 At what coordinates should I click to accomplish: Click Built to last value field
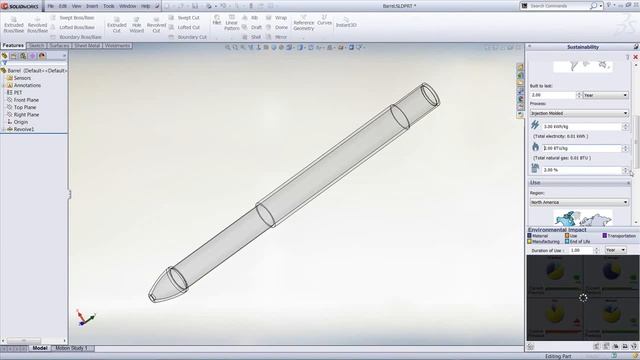click(553, 95)
